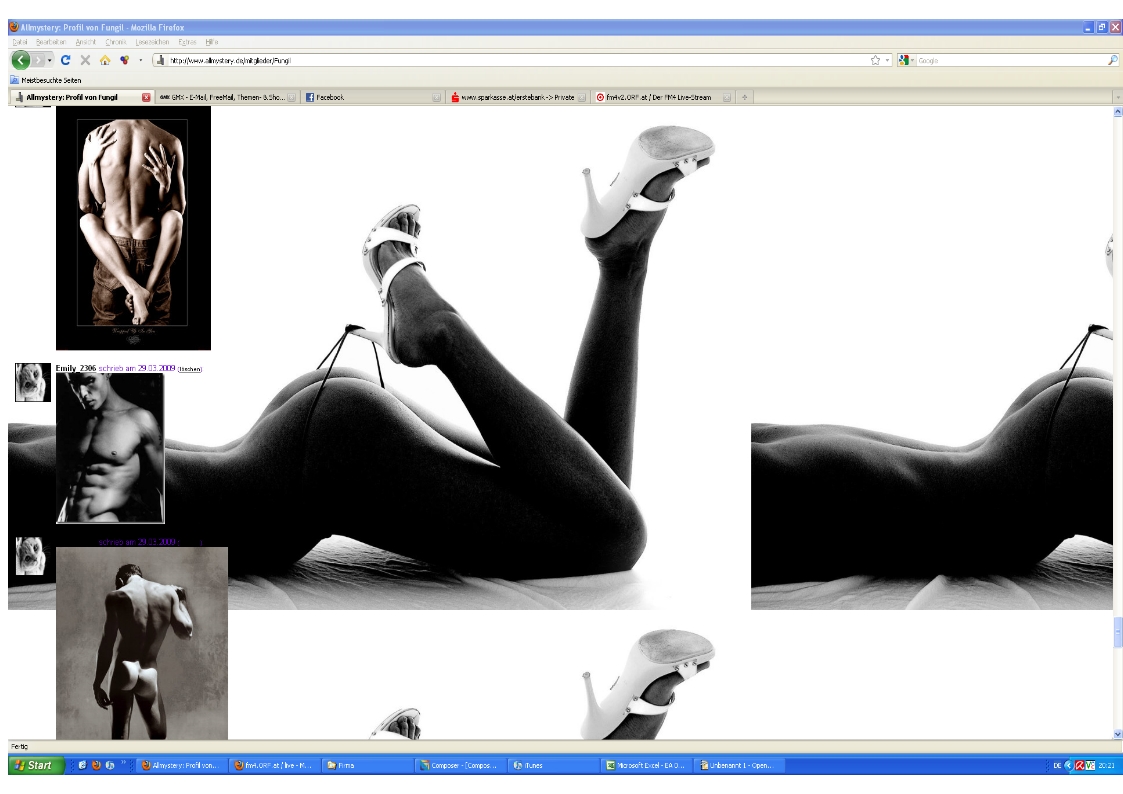Viewport: 1123px width, 794px height.
Task: Show hidden tray icons with the arrow
Action: click(1069, 765)
